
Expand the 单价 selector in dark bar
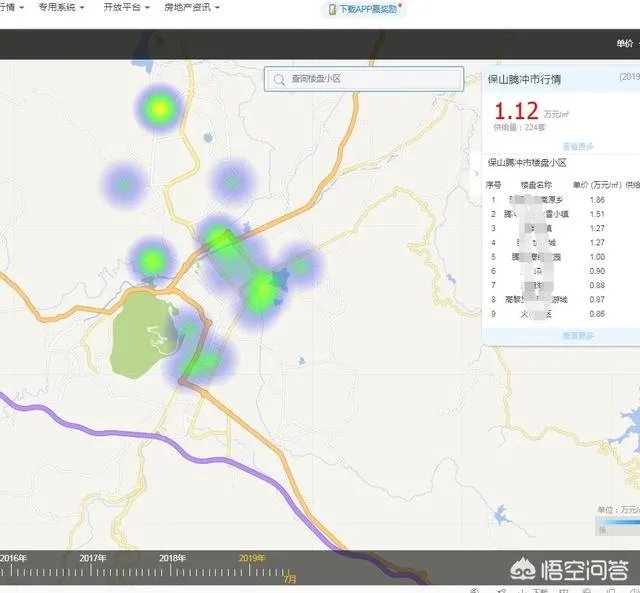(x=626, y=44)
